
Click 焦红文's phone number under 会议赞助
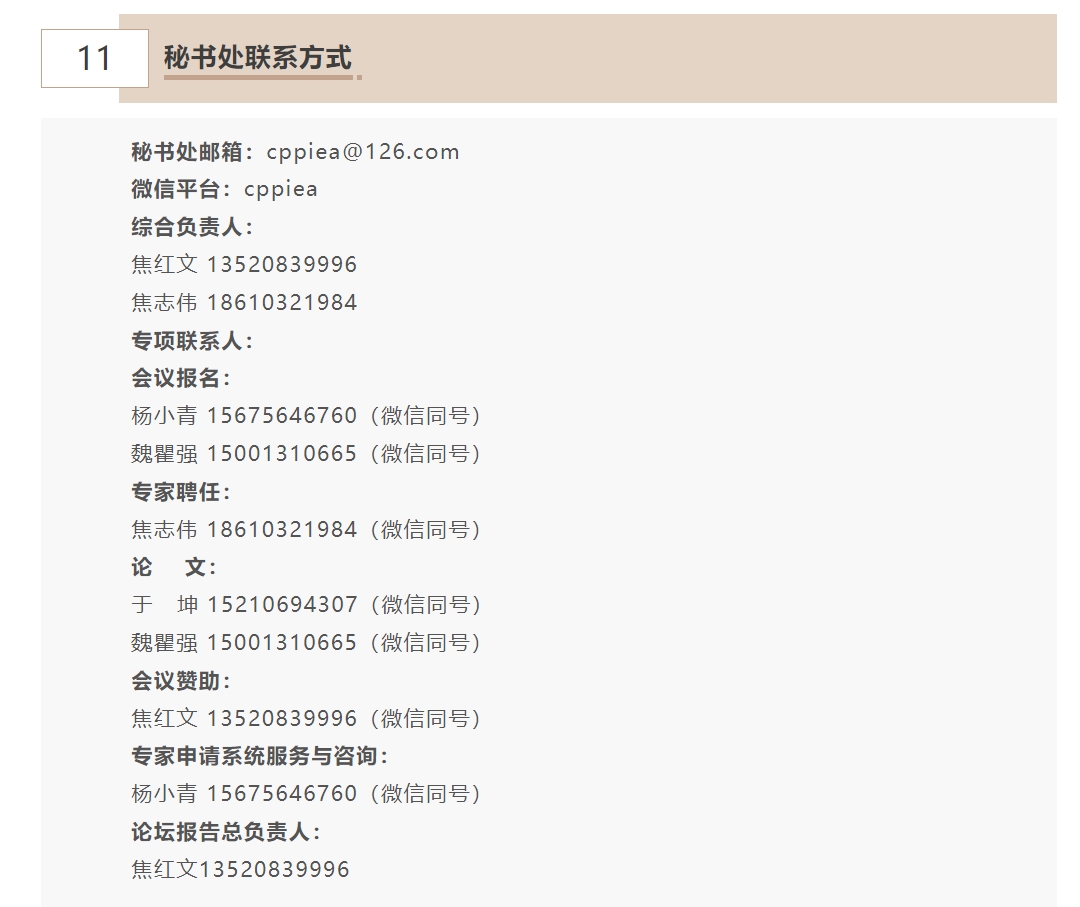282,719
